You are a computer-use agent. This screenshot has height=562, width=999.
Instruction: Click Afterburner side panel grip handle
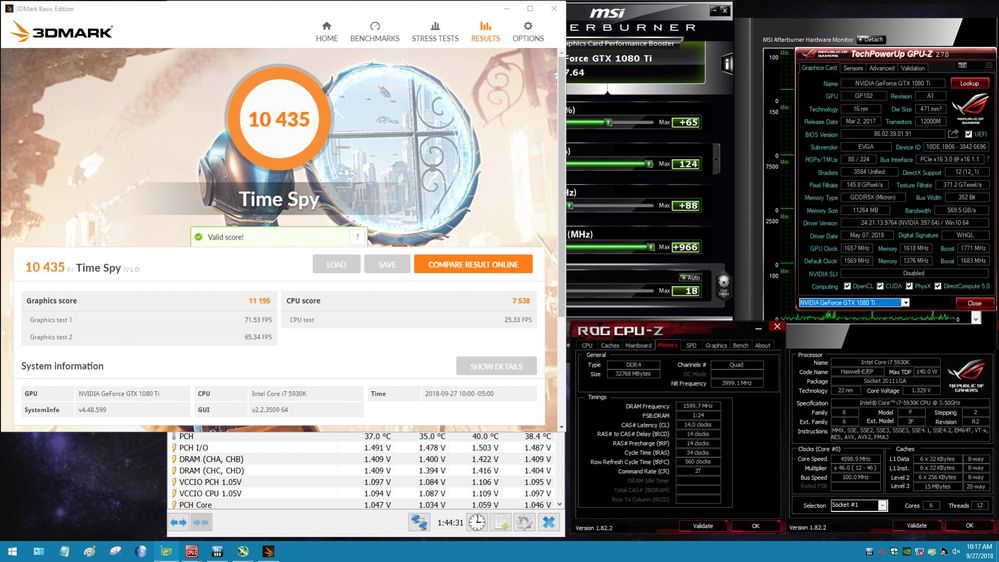tap(717, 157)
